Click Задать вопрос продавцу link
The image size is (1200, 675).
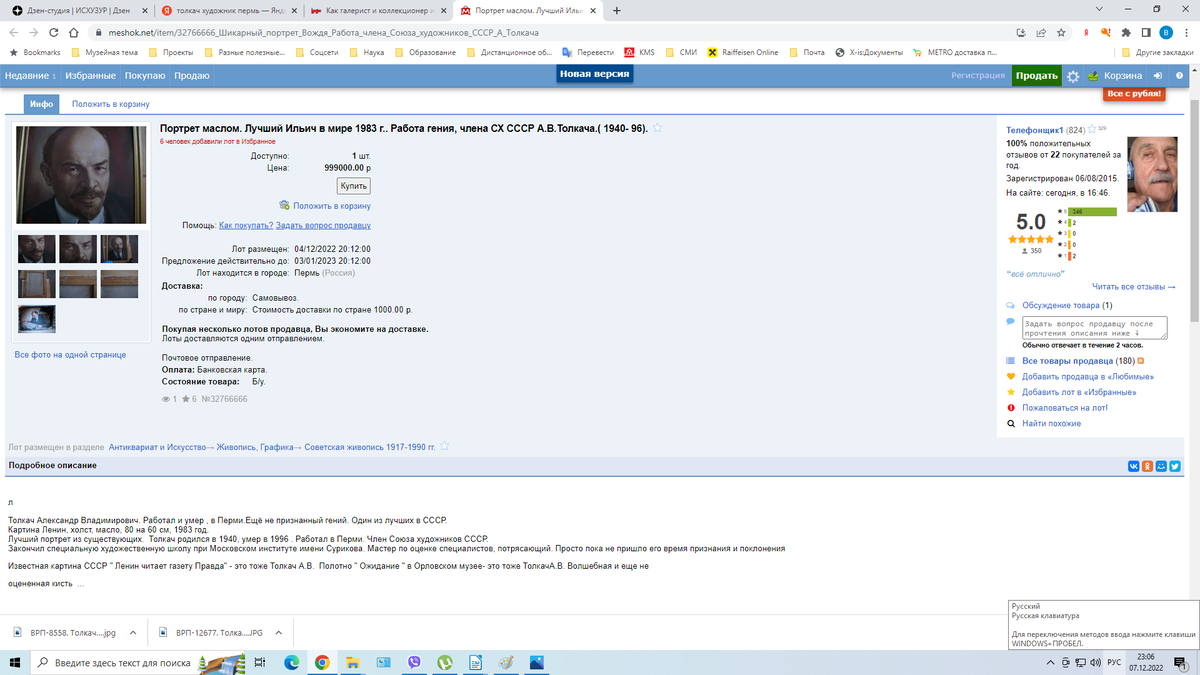tap(323, 226)
